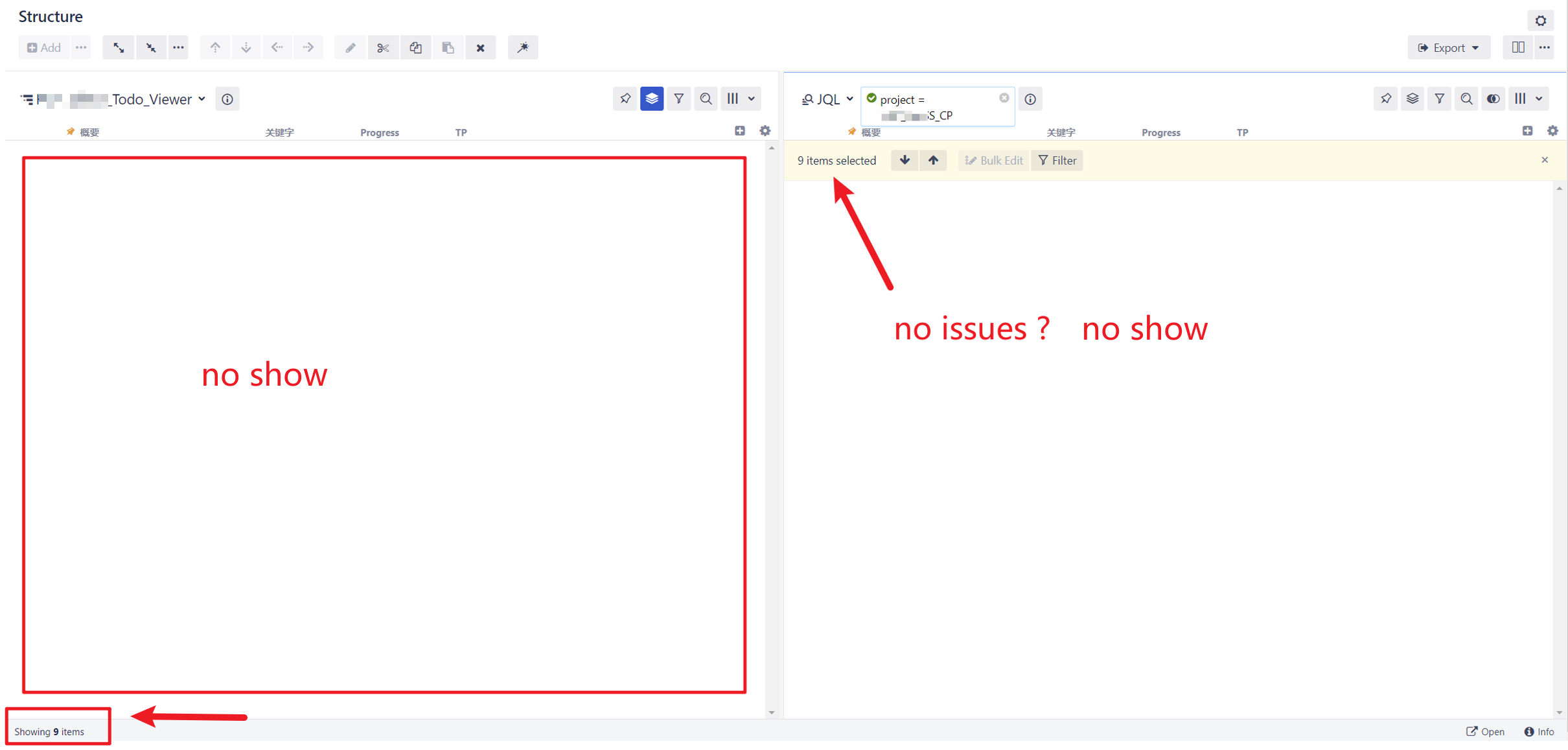Click the Open link in the status bar
The width and height of the screenshot is (1568, 750).
tap(1485, 732)
